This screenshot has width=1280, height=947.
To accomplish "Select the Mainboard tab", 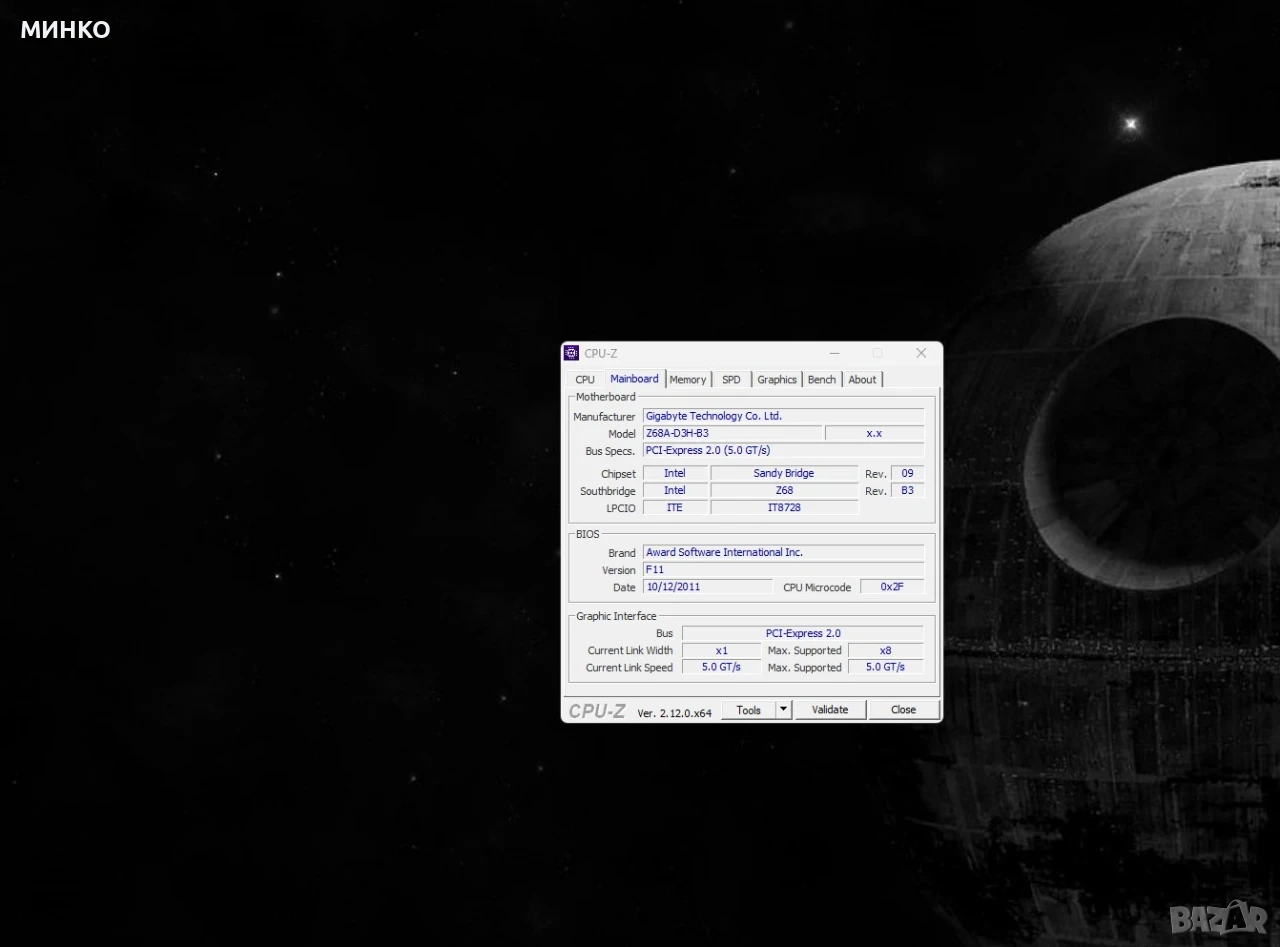I will click(634, 379).
